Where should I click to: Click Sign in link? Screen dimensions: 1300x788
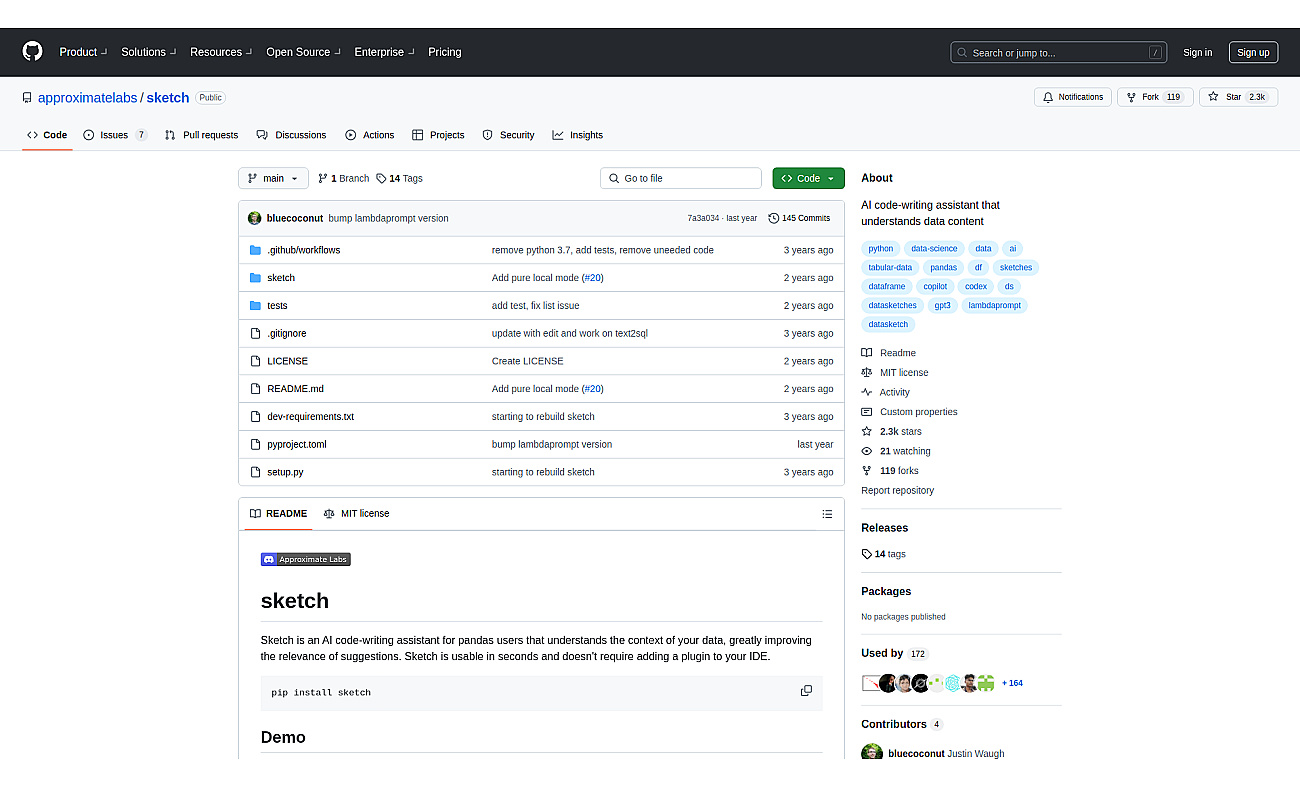1197,53
